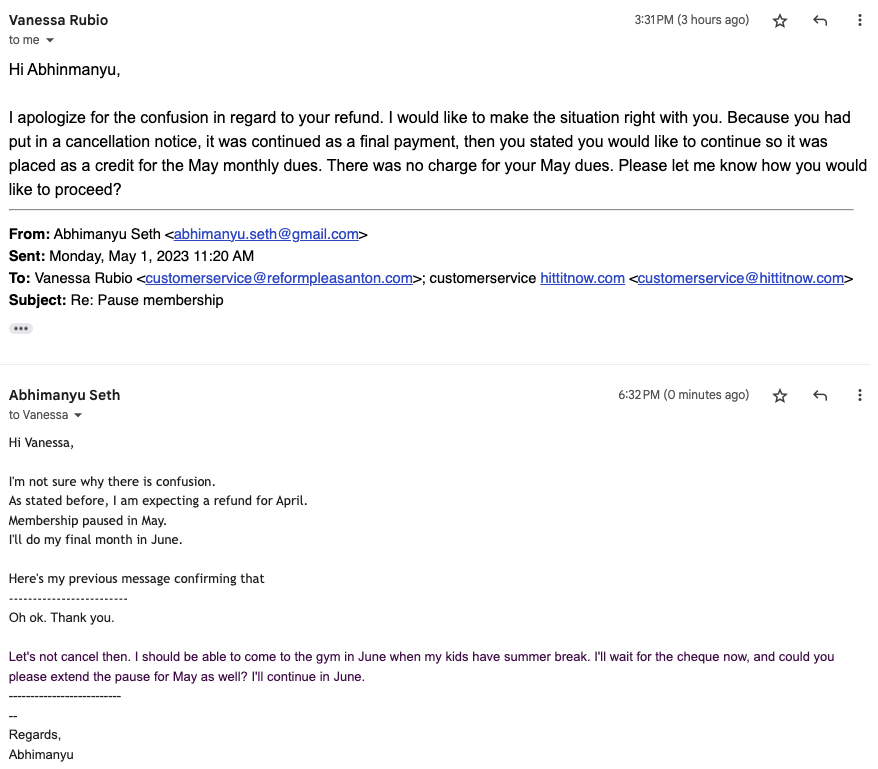Reply to Vanessa Rubio's email
The width and height of the screenshot is (878, 769).
[x=820, y=21]
